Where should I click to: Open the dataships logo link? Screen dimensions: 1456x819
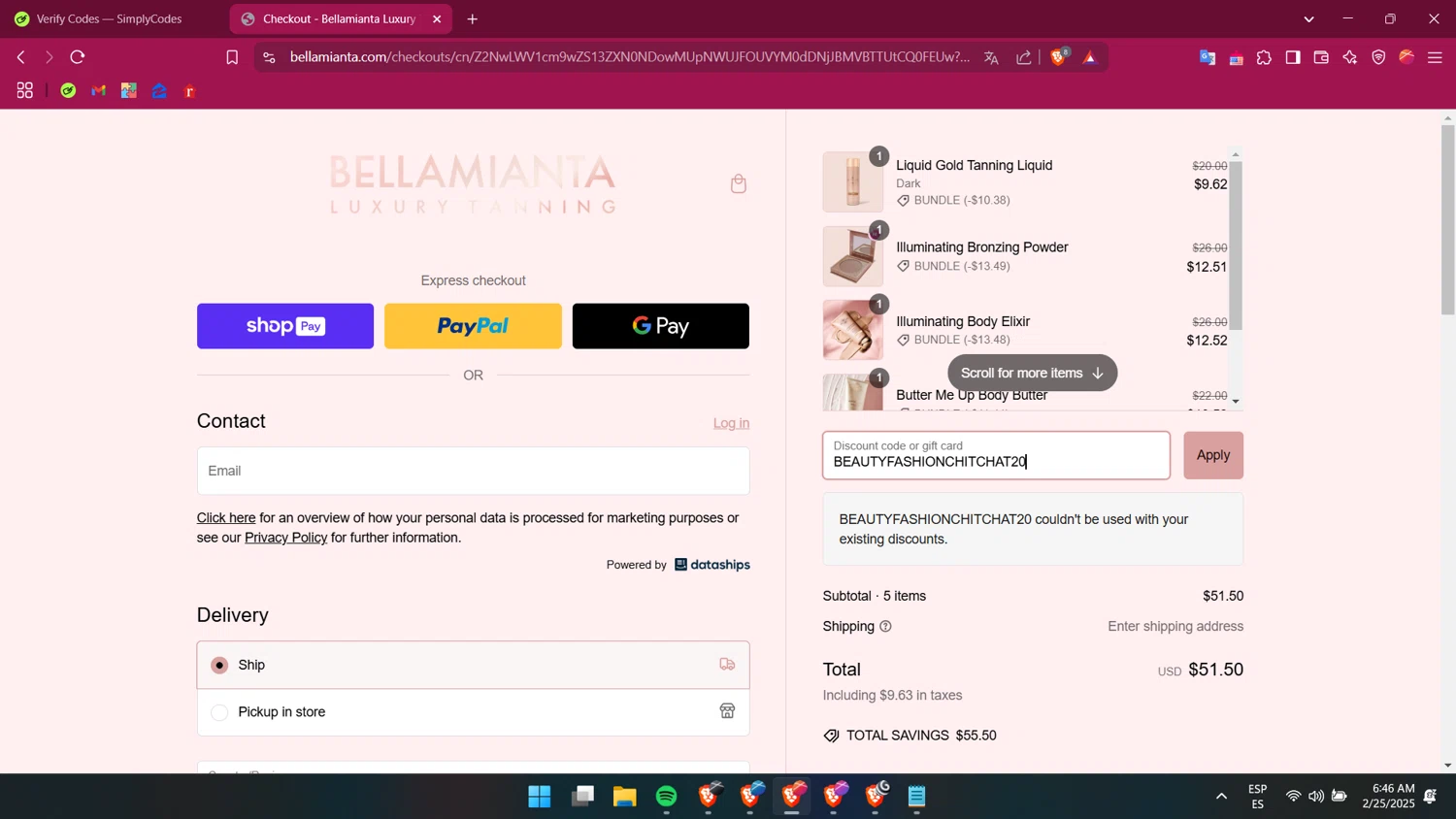[712, 565]
